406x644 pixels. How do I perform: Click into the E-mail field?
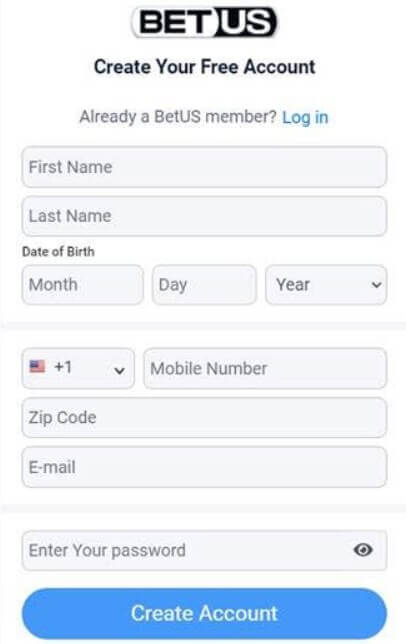[x=204, y=467]
